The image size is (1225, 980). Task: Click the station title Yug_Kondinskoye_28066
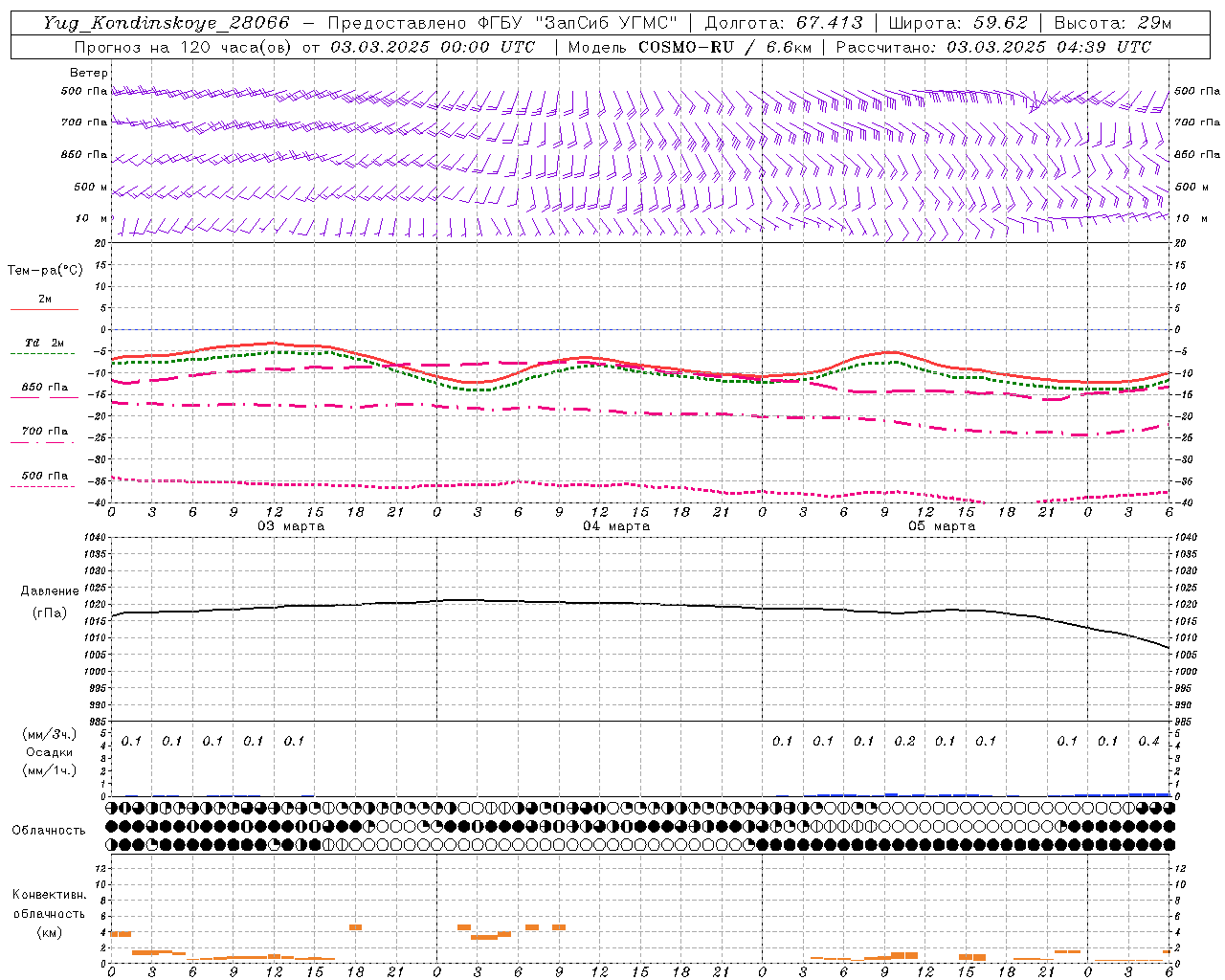[x=167, y=23]
